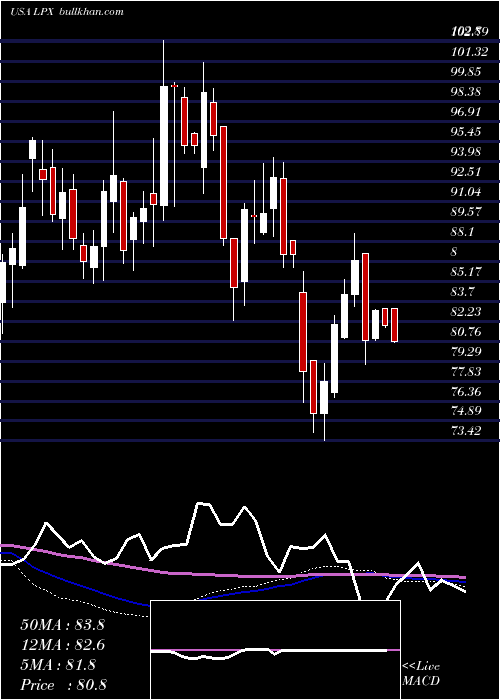Click the 88.1 price axis label
The image size is (500, 700).
(x=462, y=232)
